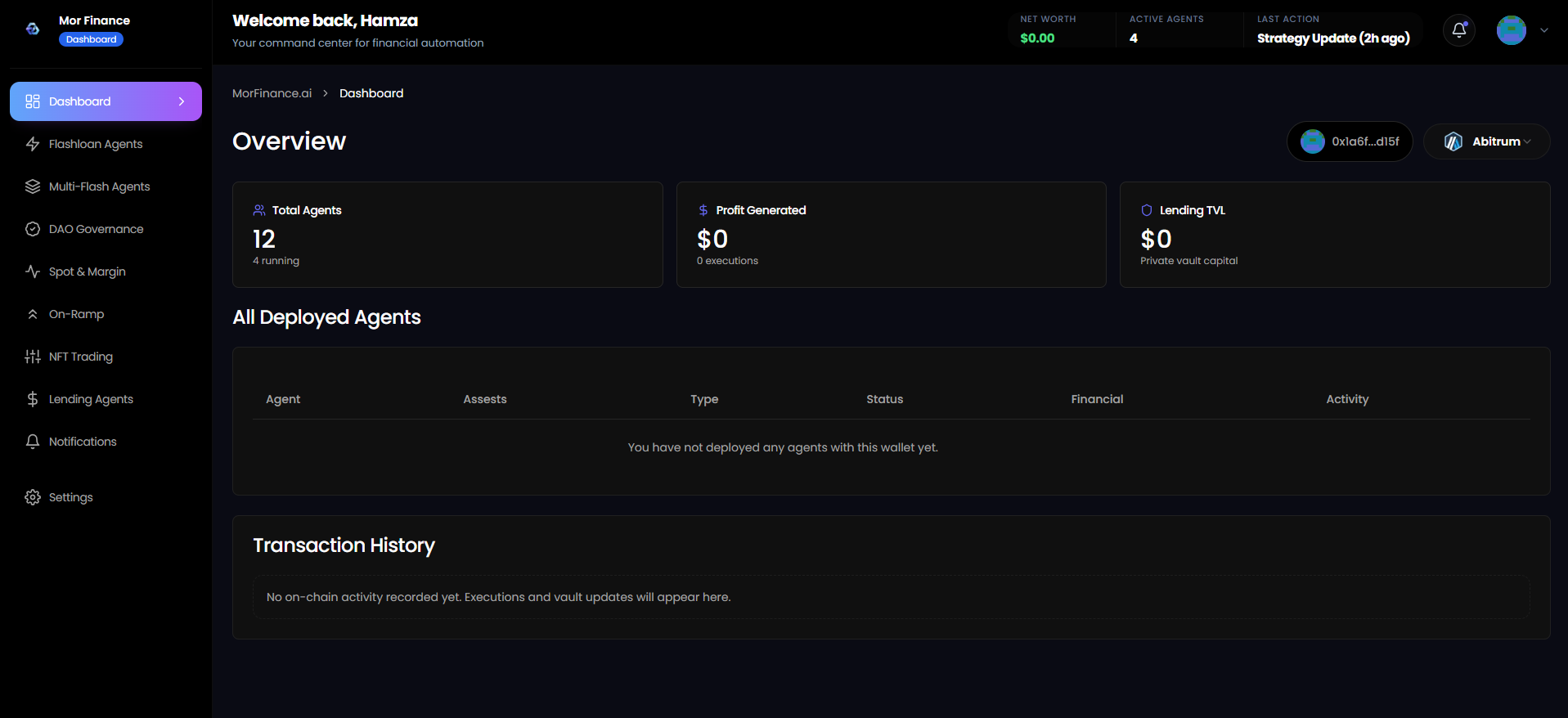Click the NFT Trading sliders icon

coord(33,357)
